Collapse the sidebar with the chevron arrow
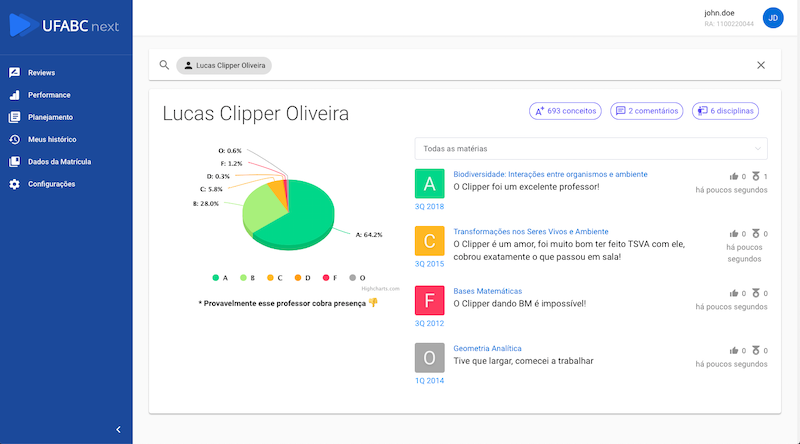 coord(118,430)
